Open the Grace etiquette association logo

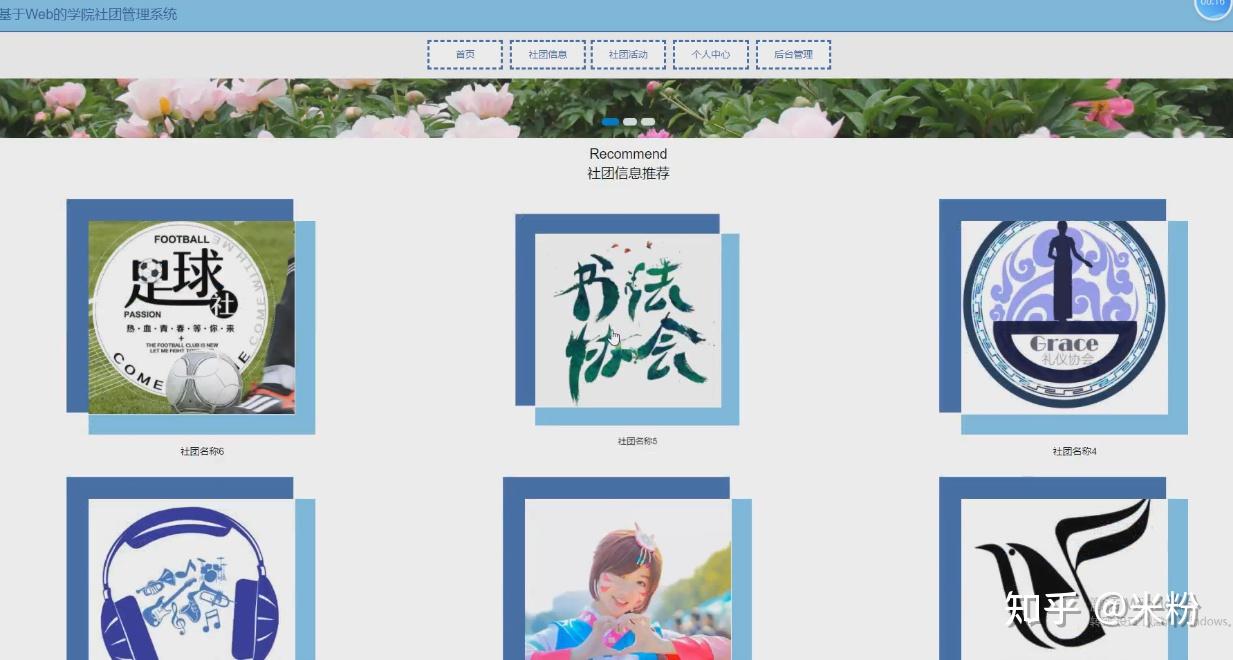point(1064,317)
